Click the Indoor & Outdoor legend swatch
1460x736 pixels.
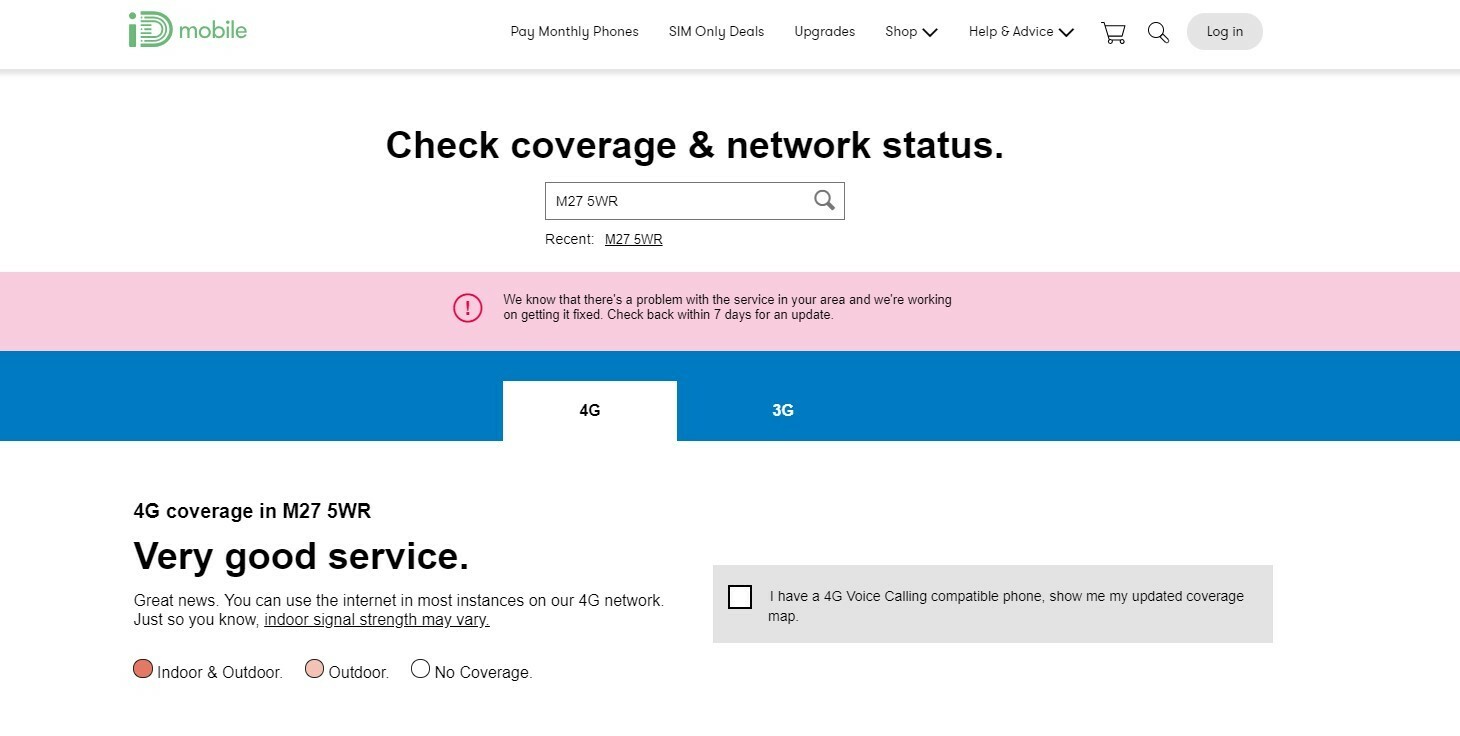[x=143, y=669]
